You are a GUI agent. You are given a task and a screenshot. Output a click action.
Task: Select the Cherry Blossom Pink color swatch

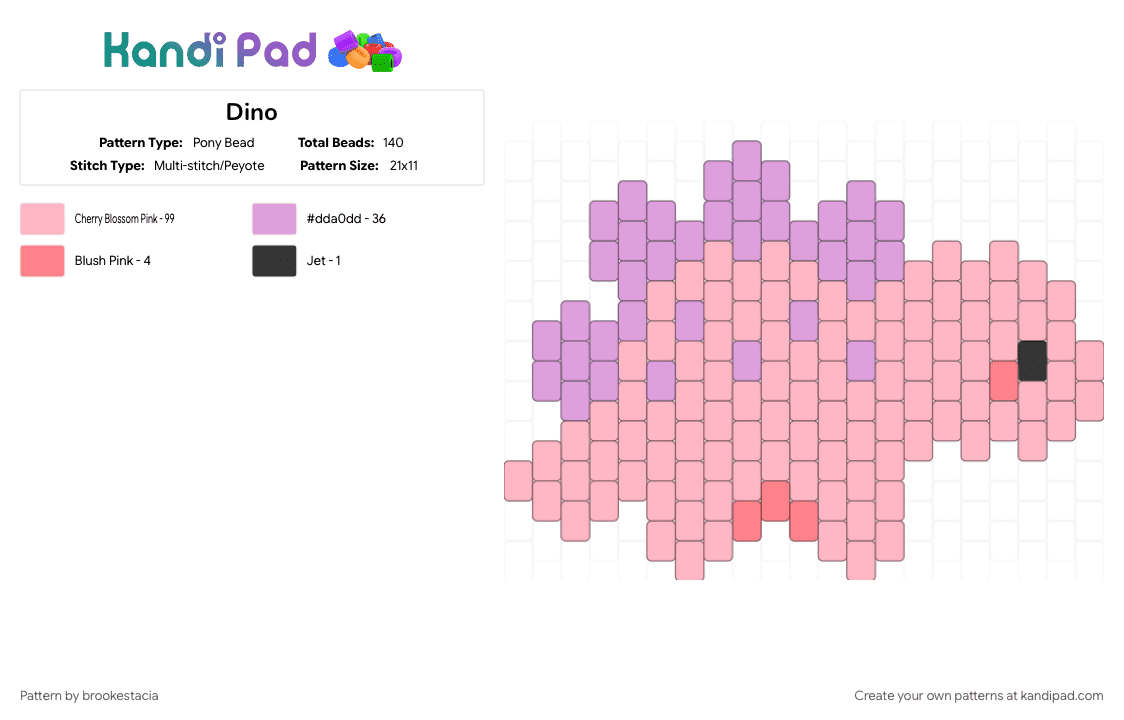pos(42,219)
